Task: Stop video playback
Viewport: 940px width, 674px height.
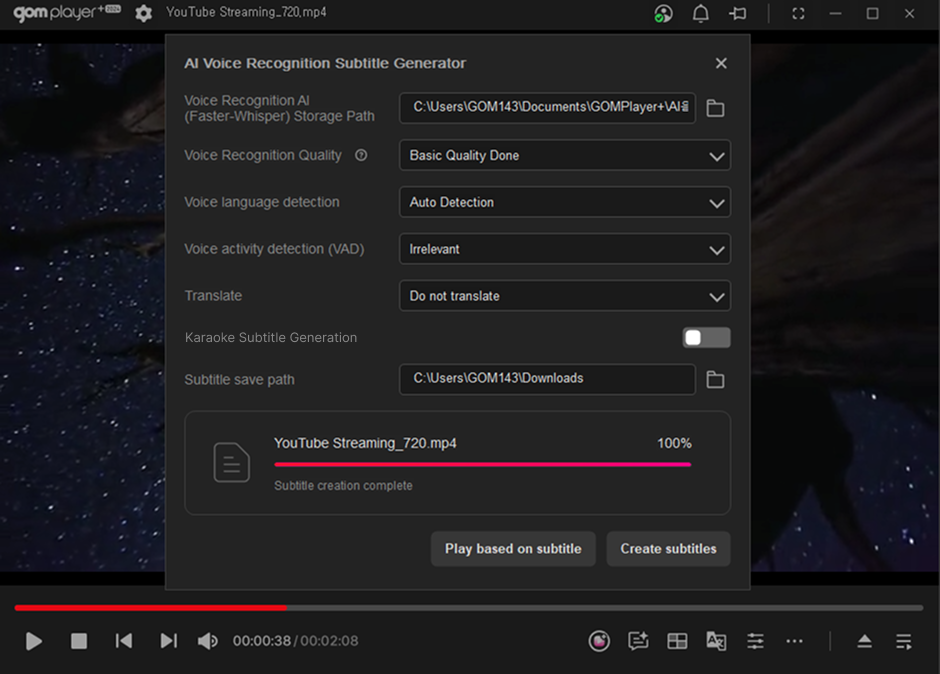Action: pyautogui.click(x=79, y=641)
